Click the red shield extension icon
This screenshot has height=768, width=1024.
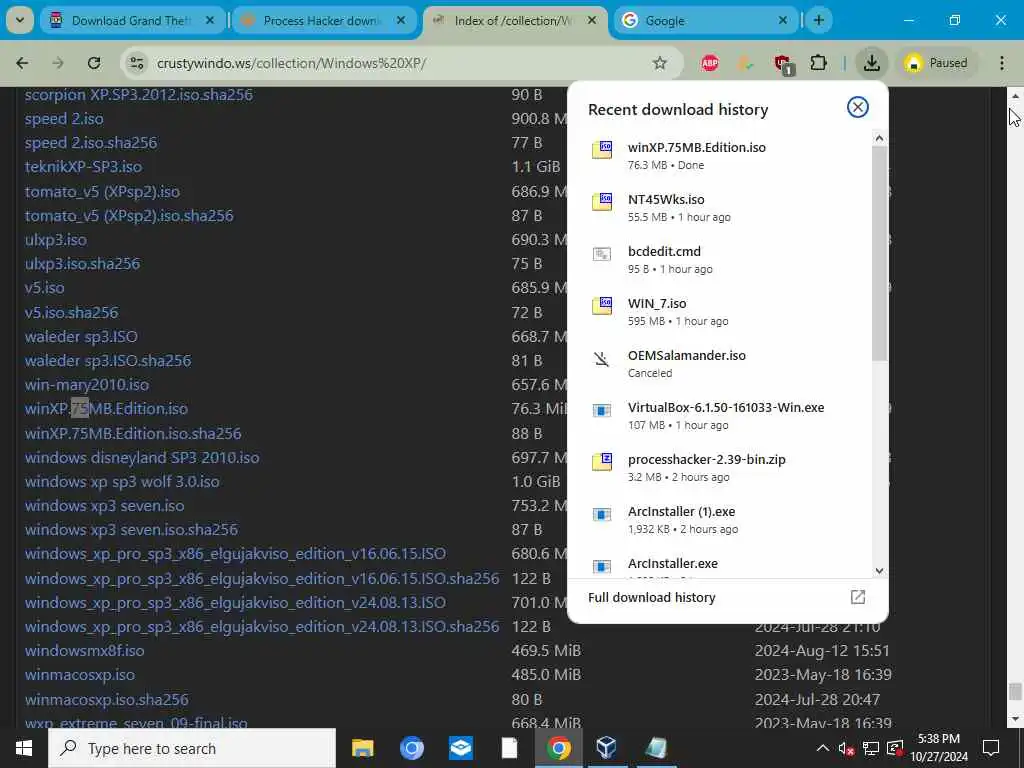[x=782, y=63]
